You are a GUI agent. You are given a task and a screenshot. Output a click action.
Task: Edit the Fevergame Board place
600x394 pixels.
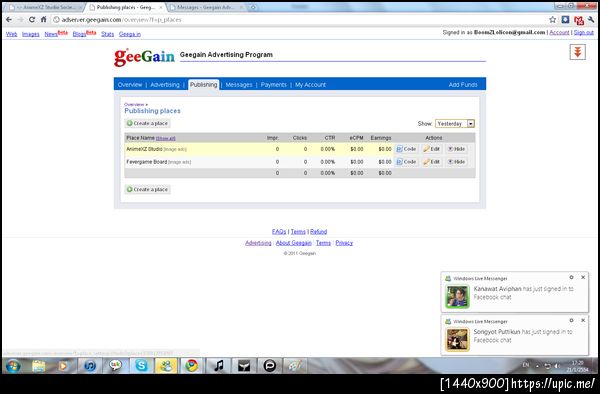click(x=432, y=162)
